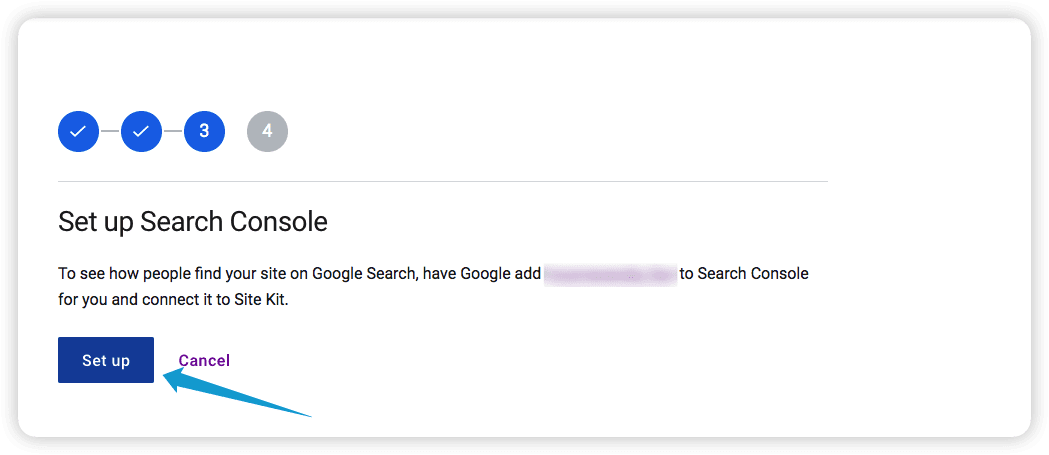Click the words Google Search in the description
This screenshot has width=1049, height=455.
click(361, 273)
